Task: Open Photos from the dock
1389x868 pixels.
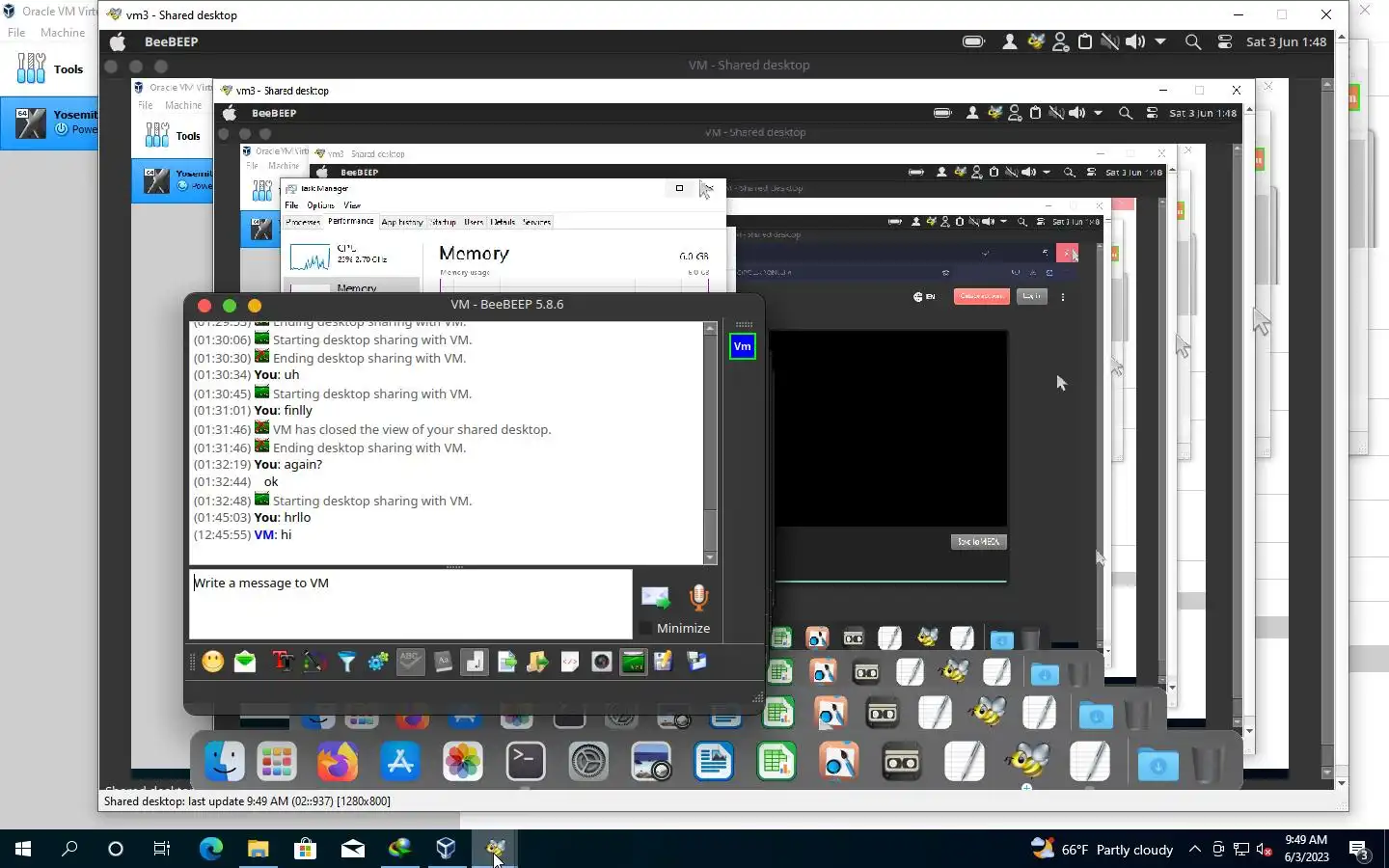Action: [463, 762]
